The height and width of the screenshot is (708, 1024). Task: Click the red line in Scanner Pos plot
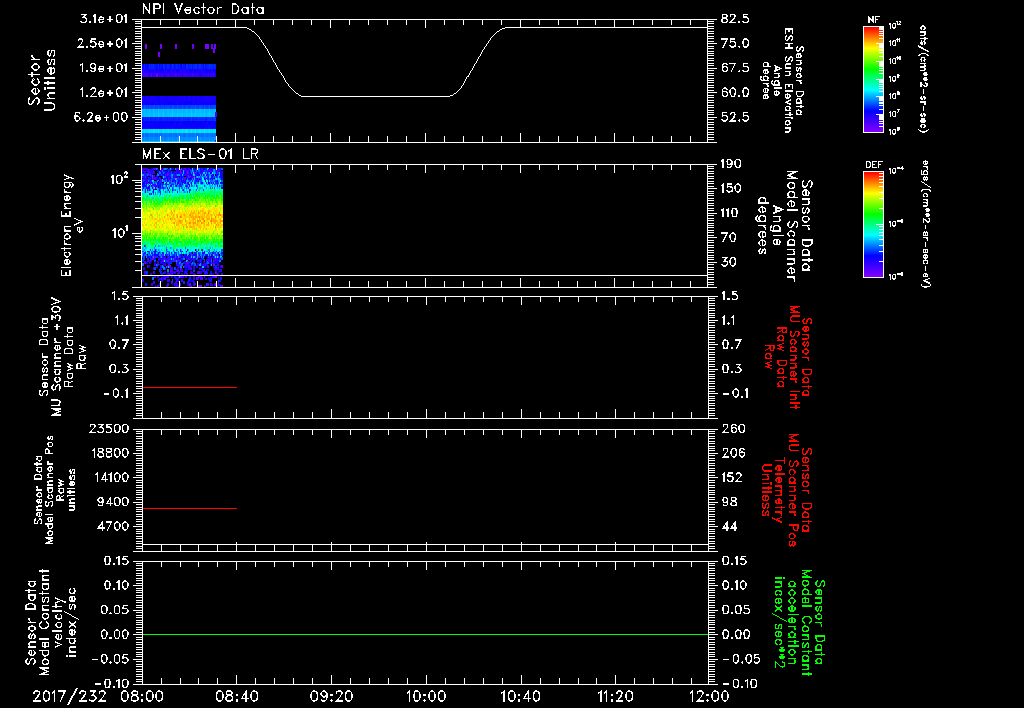tap(189, 508)
